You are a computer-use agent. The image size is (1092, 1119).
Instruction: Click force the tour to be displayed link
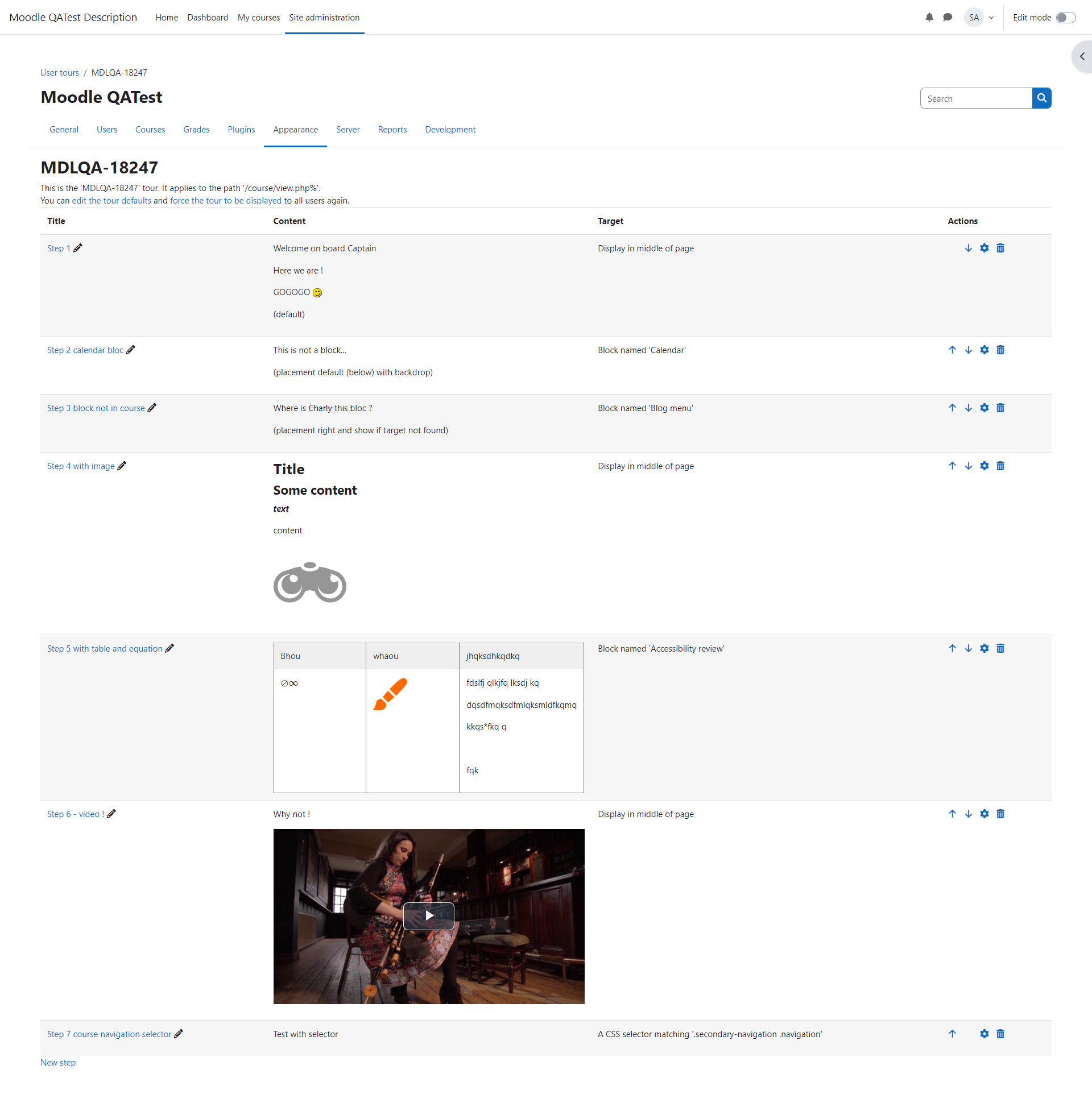(225, 201)
